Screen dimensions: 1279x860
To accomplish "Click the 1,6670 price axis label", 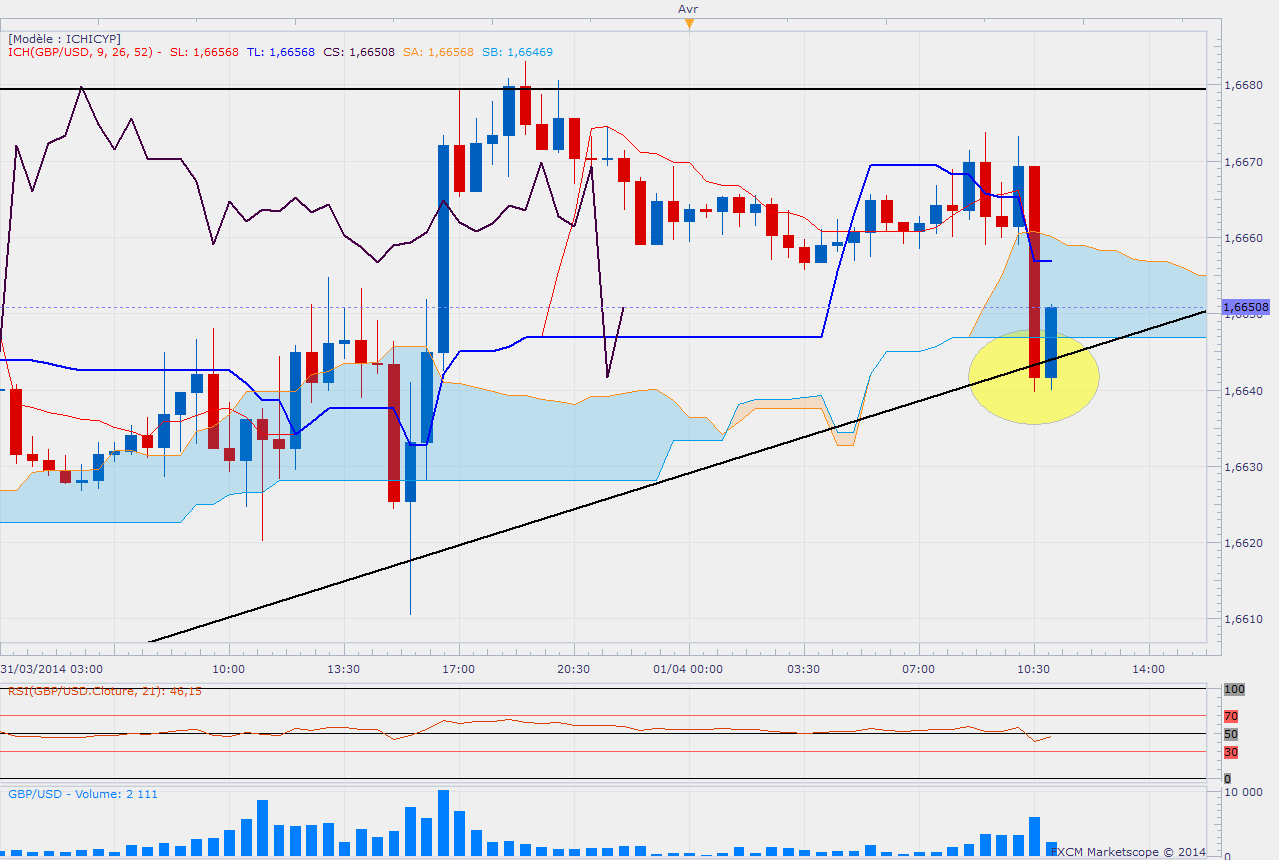I will (x=1242, y=162).
